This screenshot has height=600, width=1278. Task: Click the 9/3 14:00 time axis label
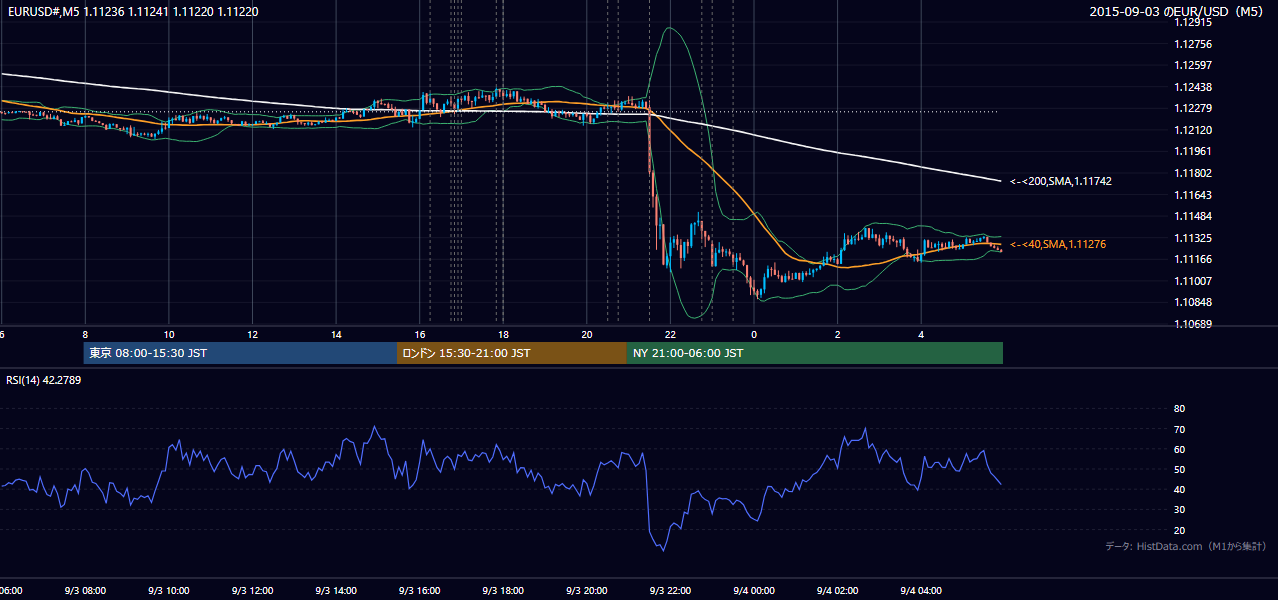(336, 591)
